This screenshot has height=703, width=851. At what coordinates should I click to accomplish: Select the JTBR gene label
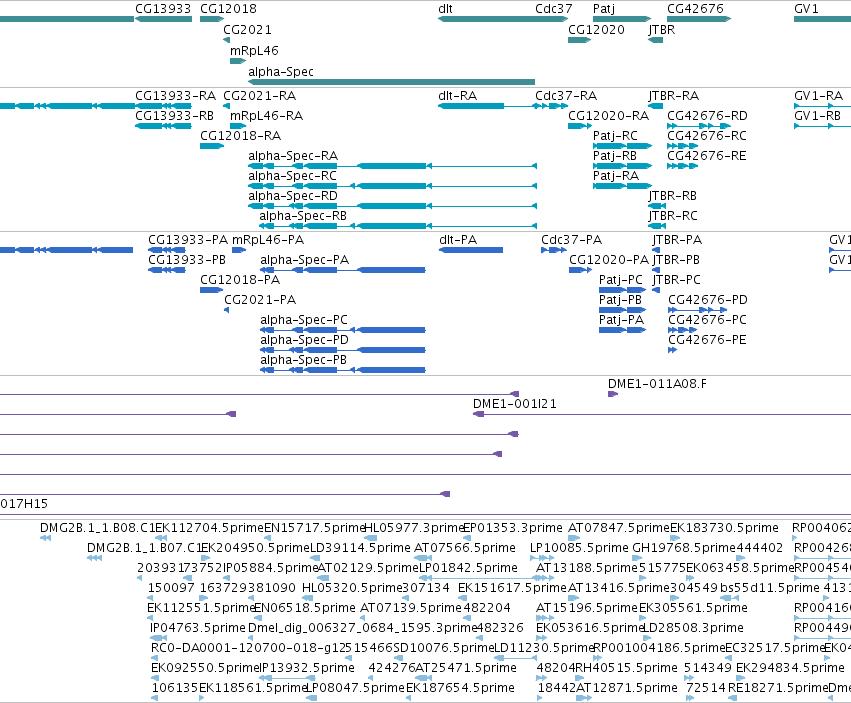[662, 30]
